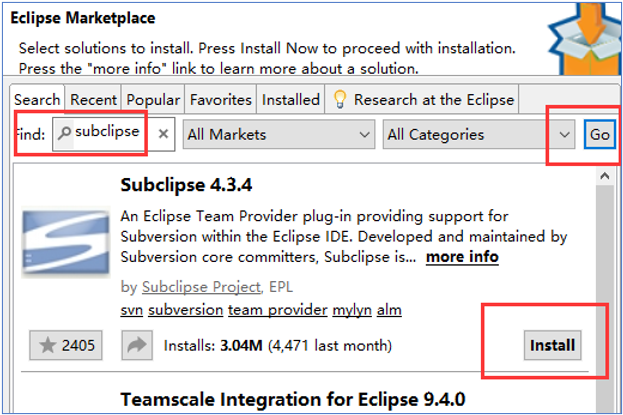623x415 pixels.
Task: Open the All Markets dropdown
Action: click(279, 134)
